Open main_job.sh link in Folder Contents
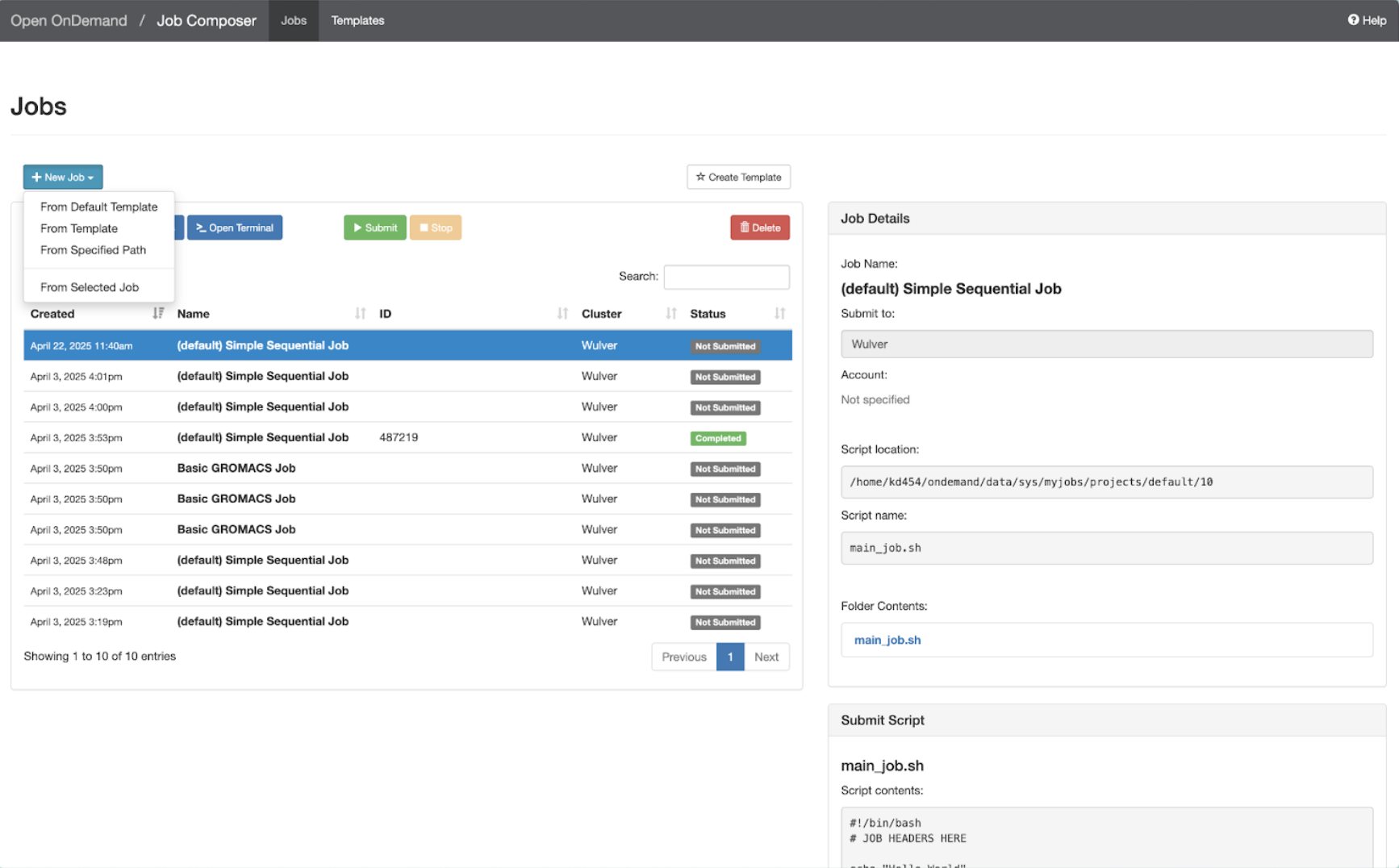Screen dimensions: 1399x868 tap(887, 640)
